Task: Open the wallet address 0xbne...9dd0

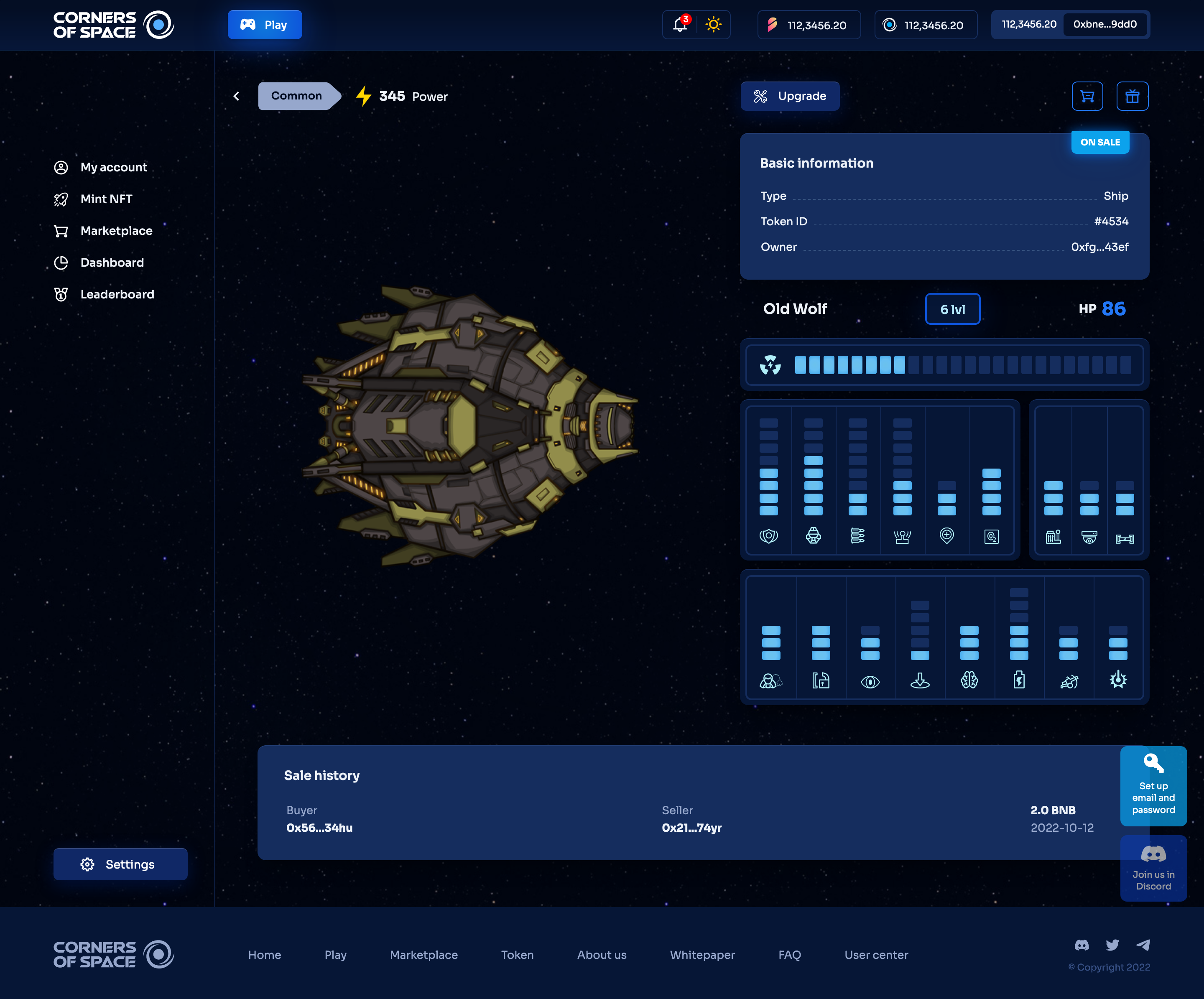Action: pos(1105,24)
